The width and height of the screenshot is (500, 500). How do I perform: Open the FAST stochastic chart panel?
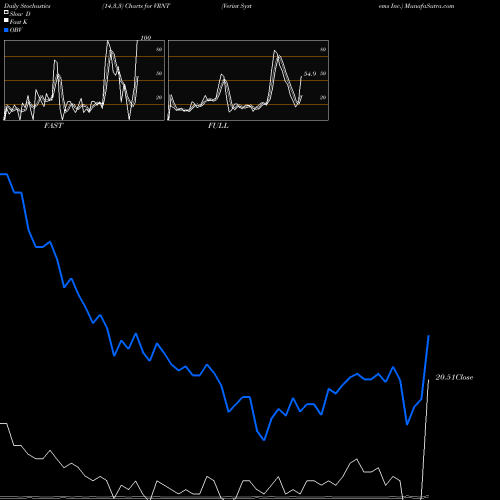(84, 80)
